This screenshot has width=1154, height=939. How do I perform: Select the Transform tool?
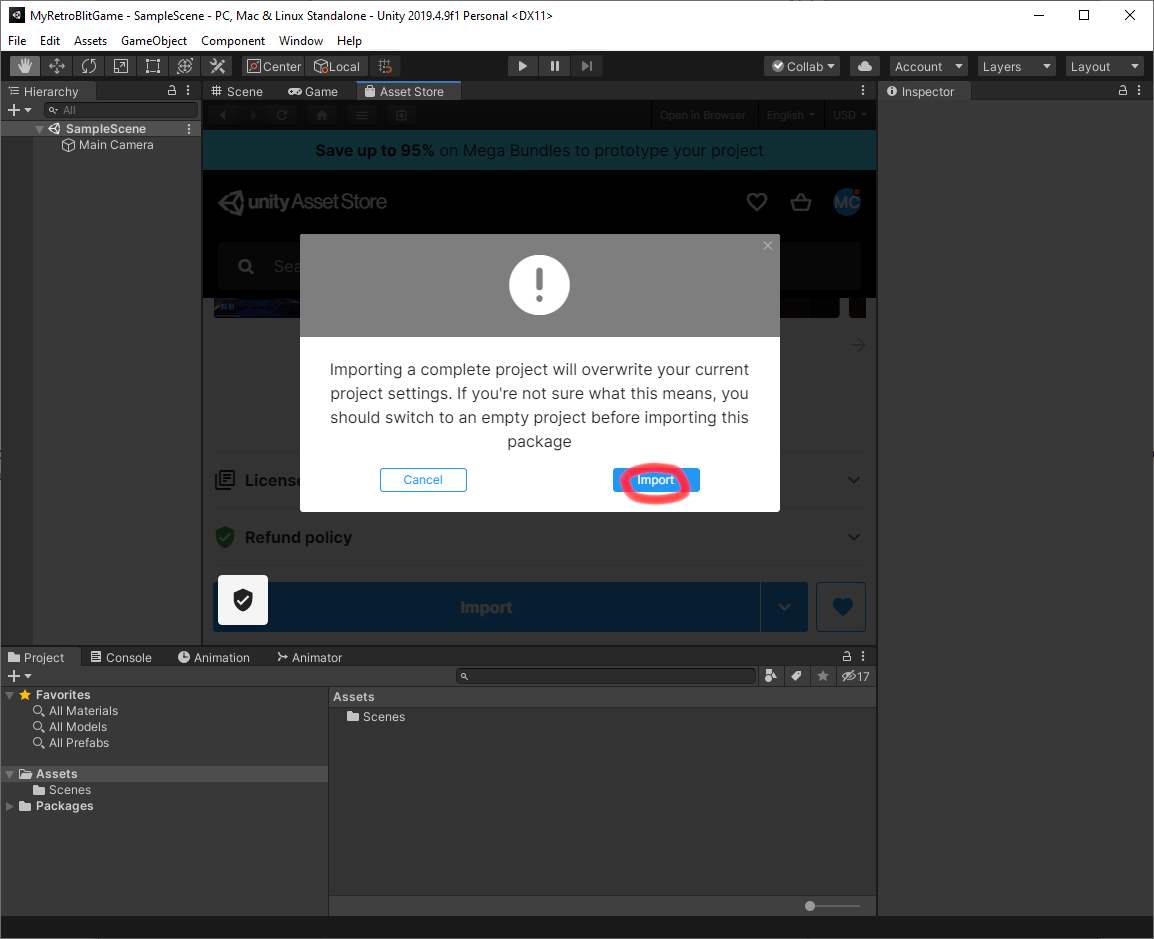click(185, 66)
